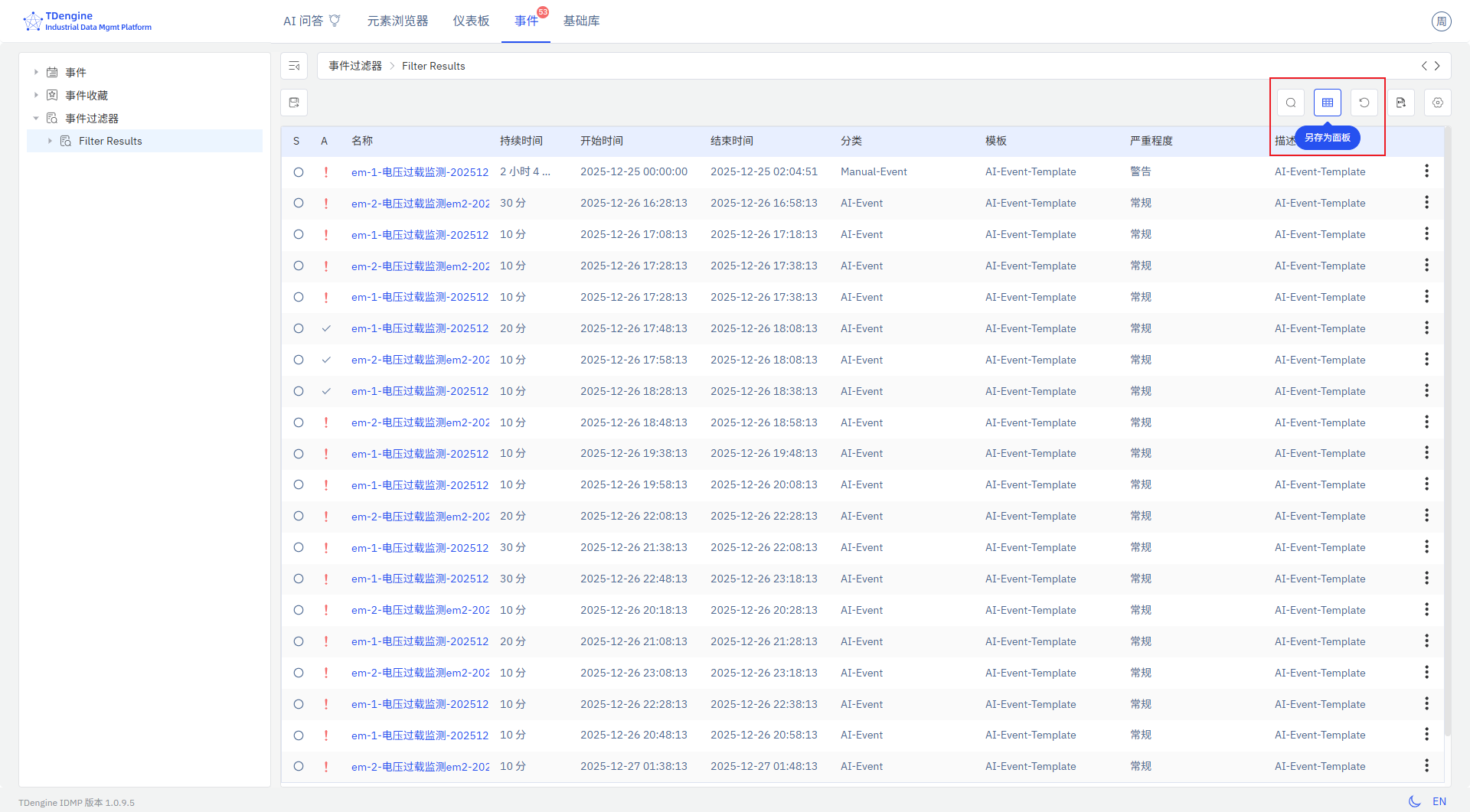The width and height of the screenshot is (1470, 812).
Task: Select the radio button for the 2025-12-26 16:28:13 event
Action: (299, 204)
